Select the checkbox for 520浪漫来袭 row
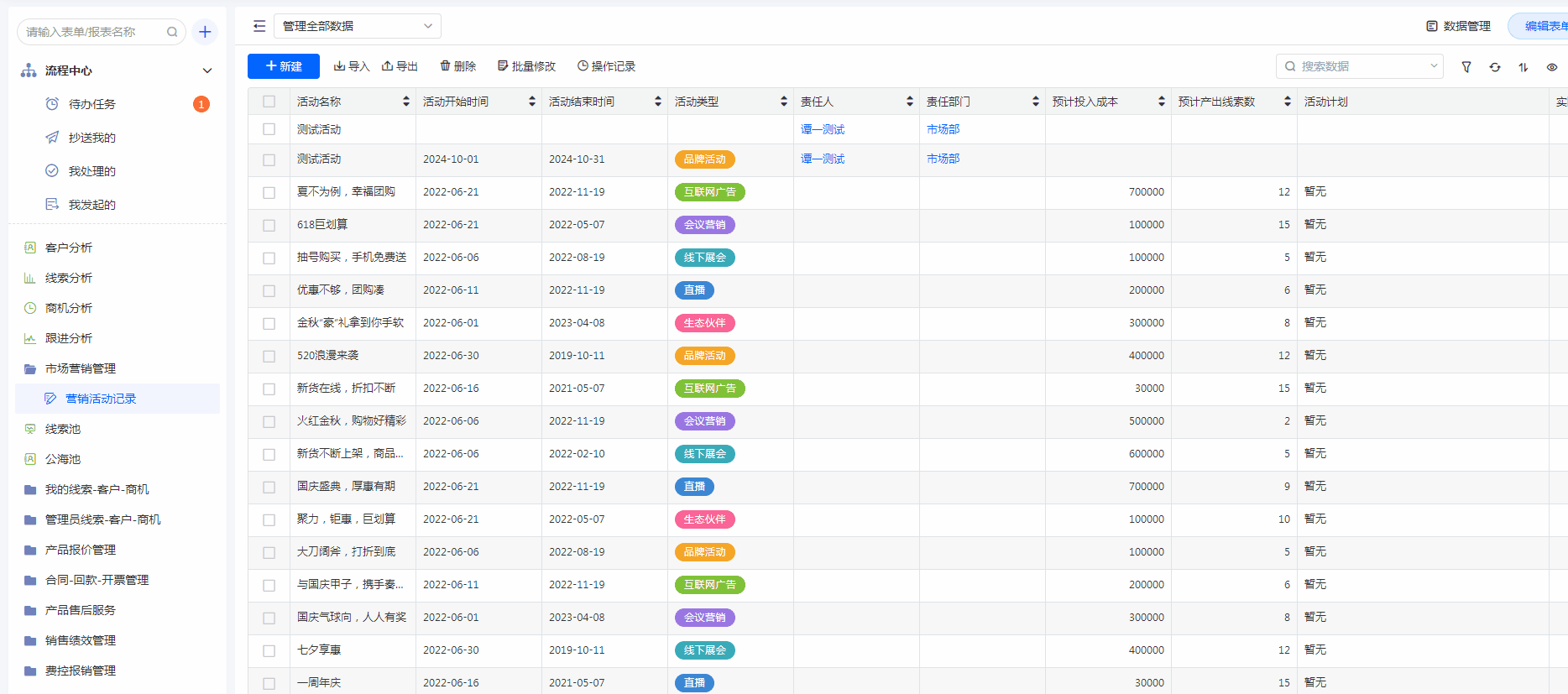 269,356
